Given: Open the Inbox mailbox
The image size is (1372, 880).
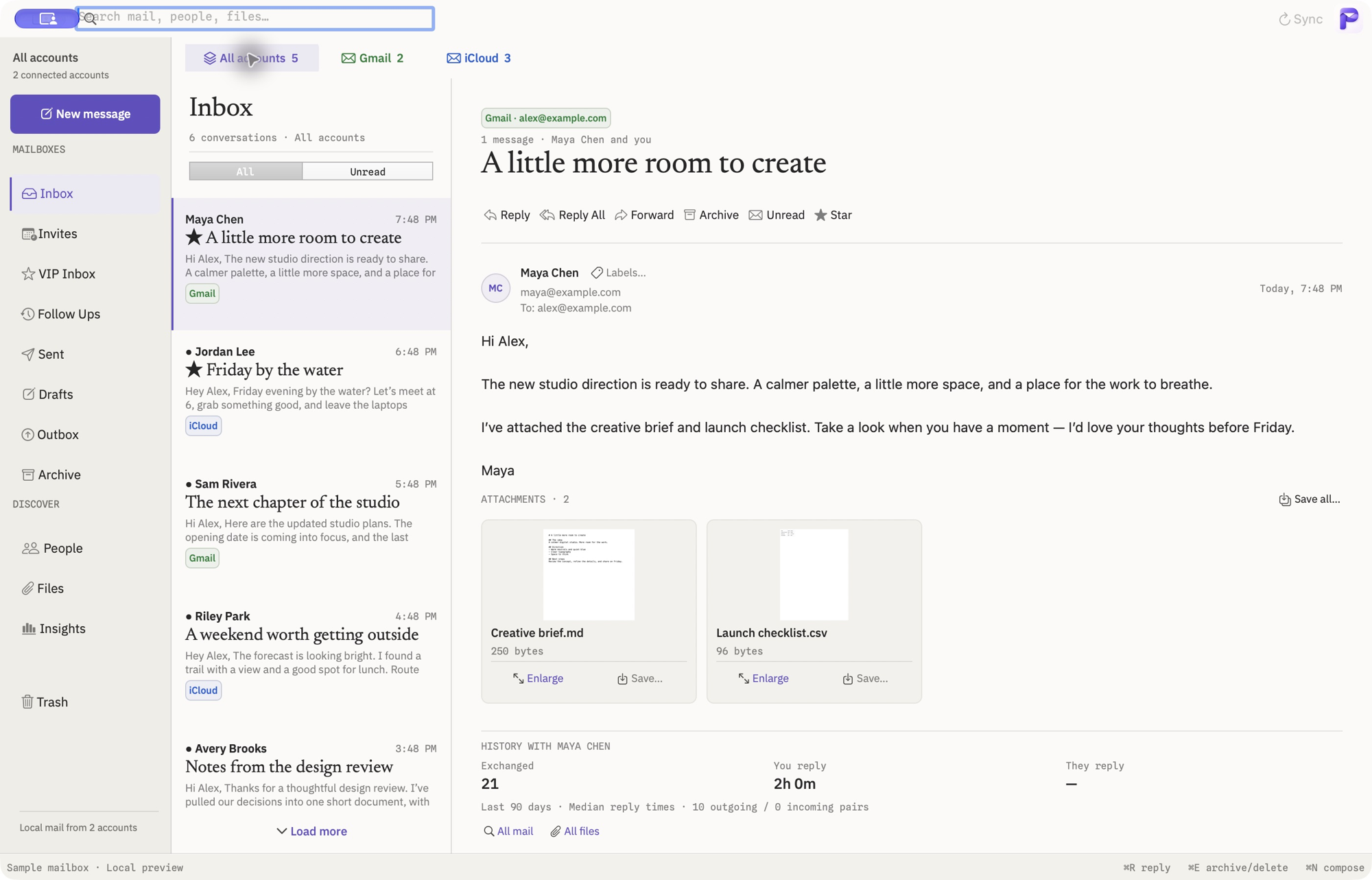Looking at the screenshot, I should tap(85, 193).
